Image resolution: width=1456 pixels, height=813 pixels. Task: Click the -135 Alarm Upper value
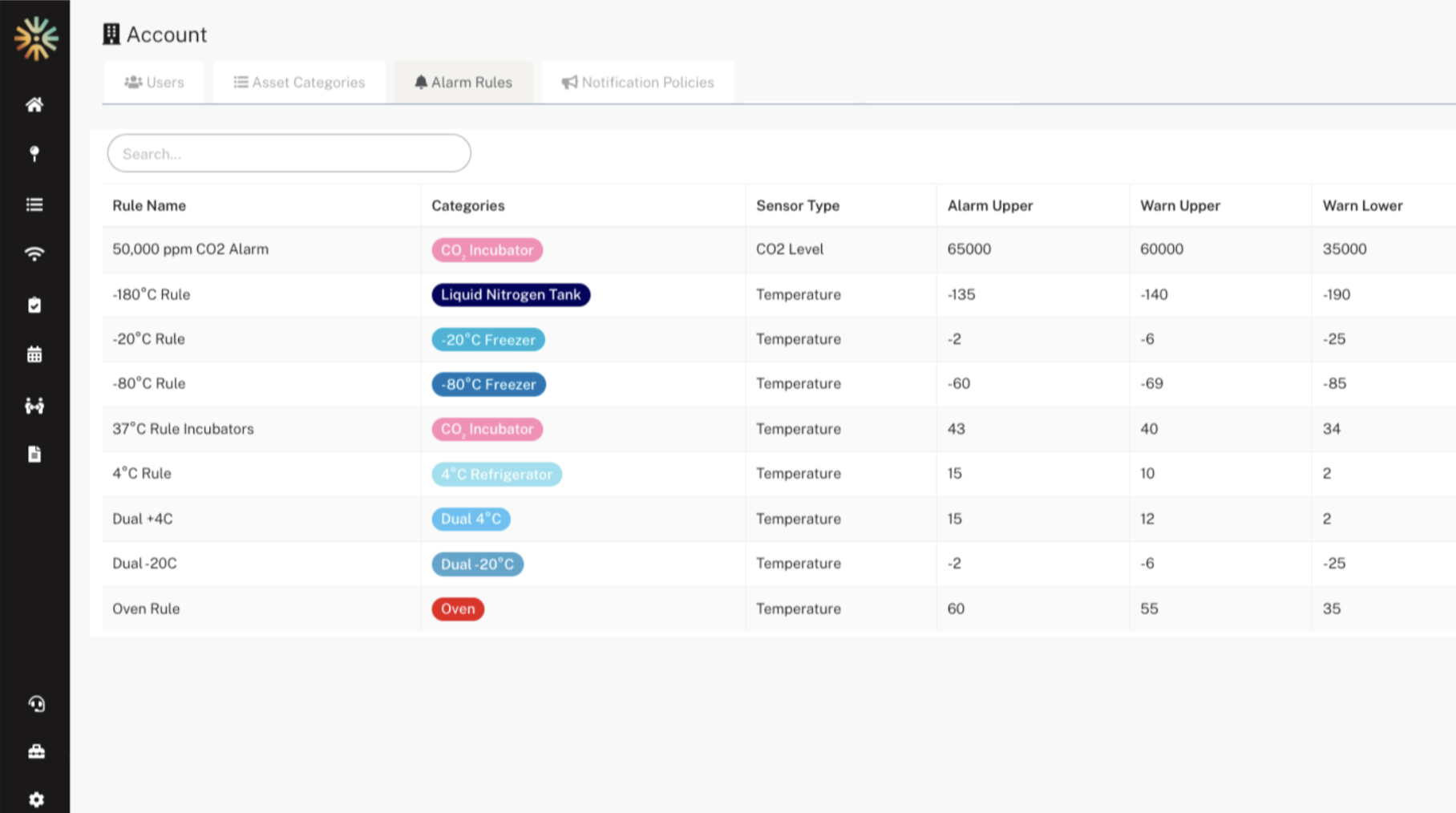[961, 294]
